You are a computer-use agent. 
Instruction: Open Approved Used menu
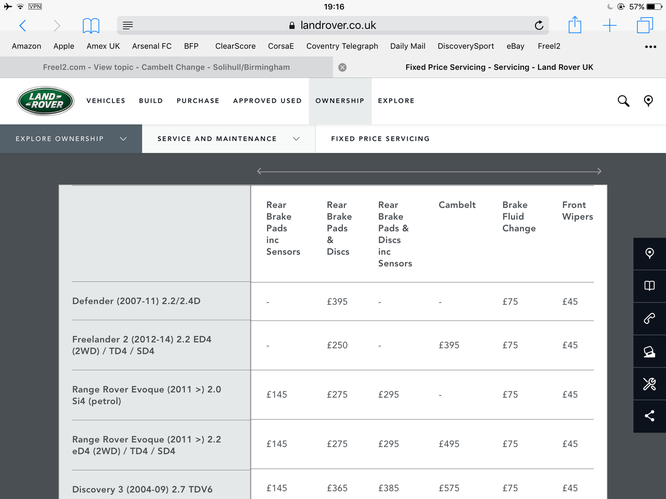[x=267, y=101]
